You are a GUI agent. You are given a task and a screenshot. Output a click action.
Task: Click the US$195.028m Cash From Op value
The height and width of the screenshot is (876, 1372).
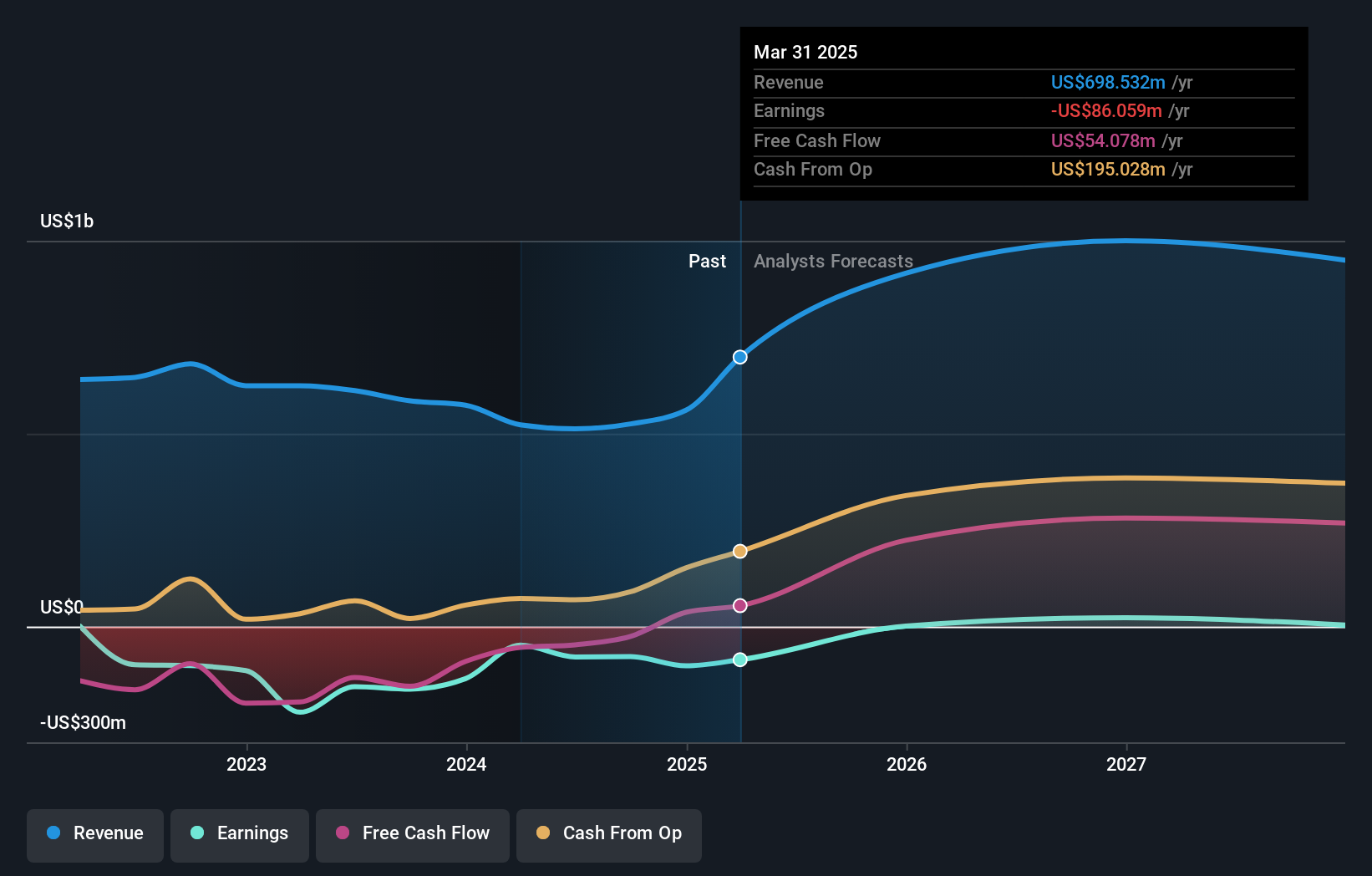tap(1107, 169)
